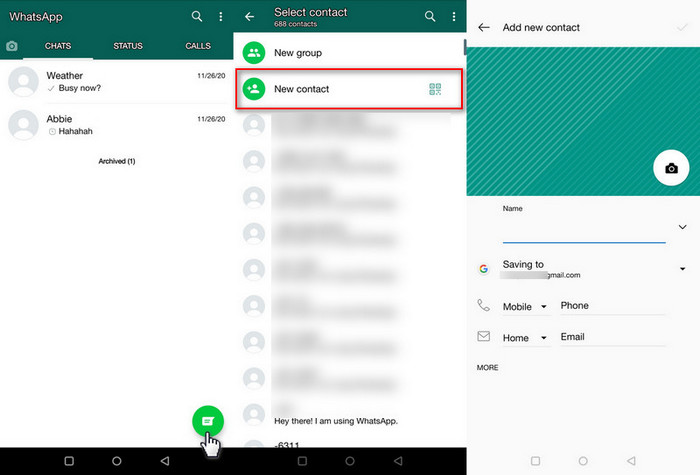
Task: Tap the New group icon
Action: (x=254, y=53)
